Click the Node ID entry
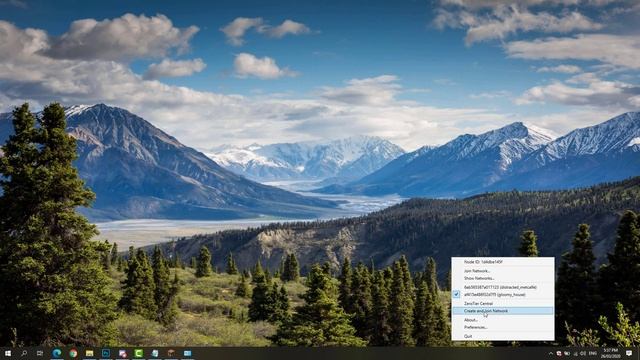This screenshot has width=640, height=360. point(503,262)
